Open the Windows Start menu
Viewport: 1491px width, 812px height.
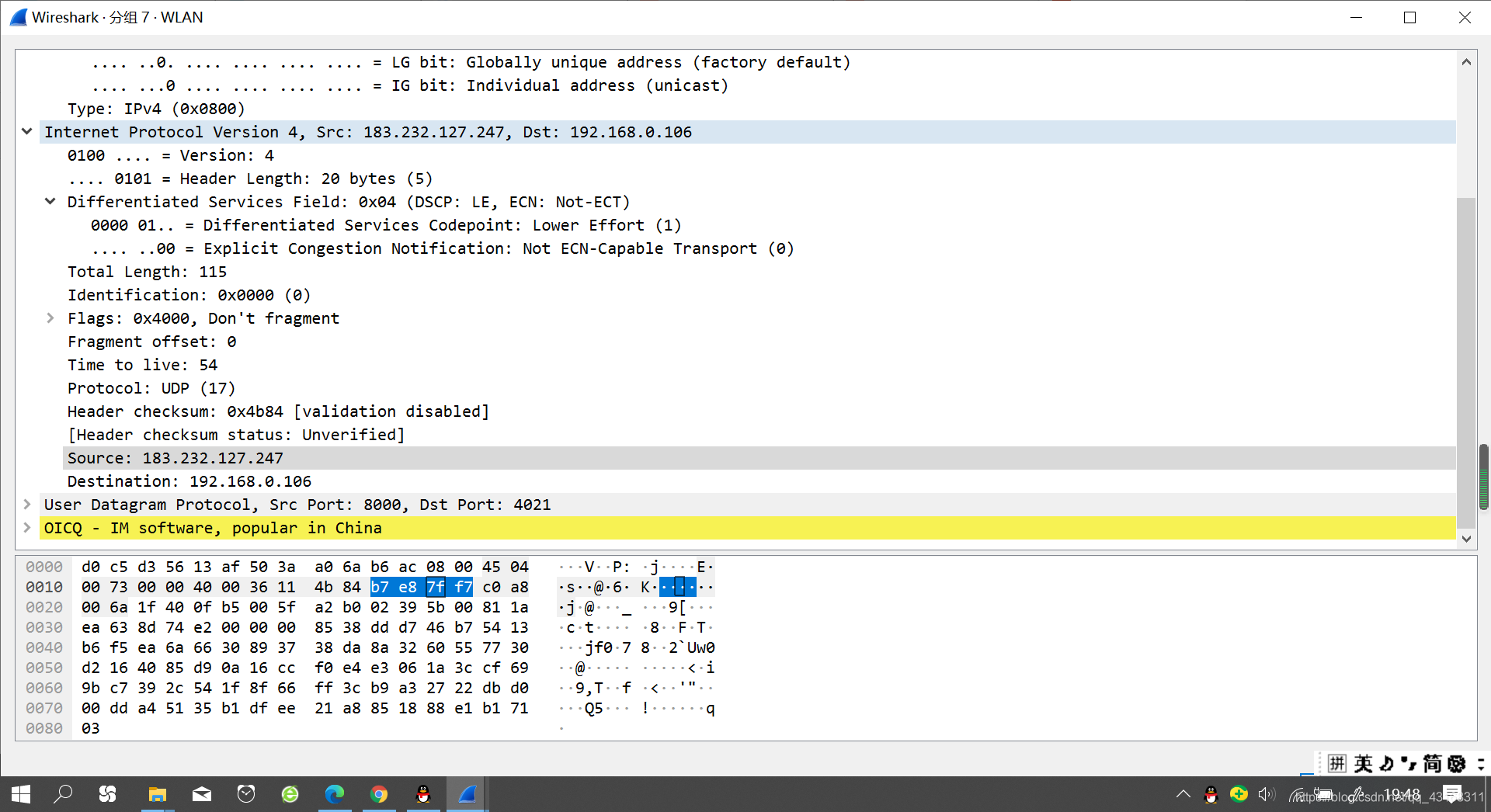tap(21, 793)
